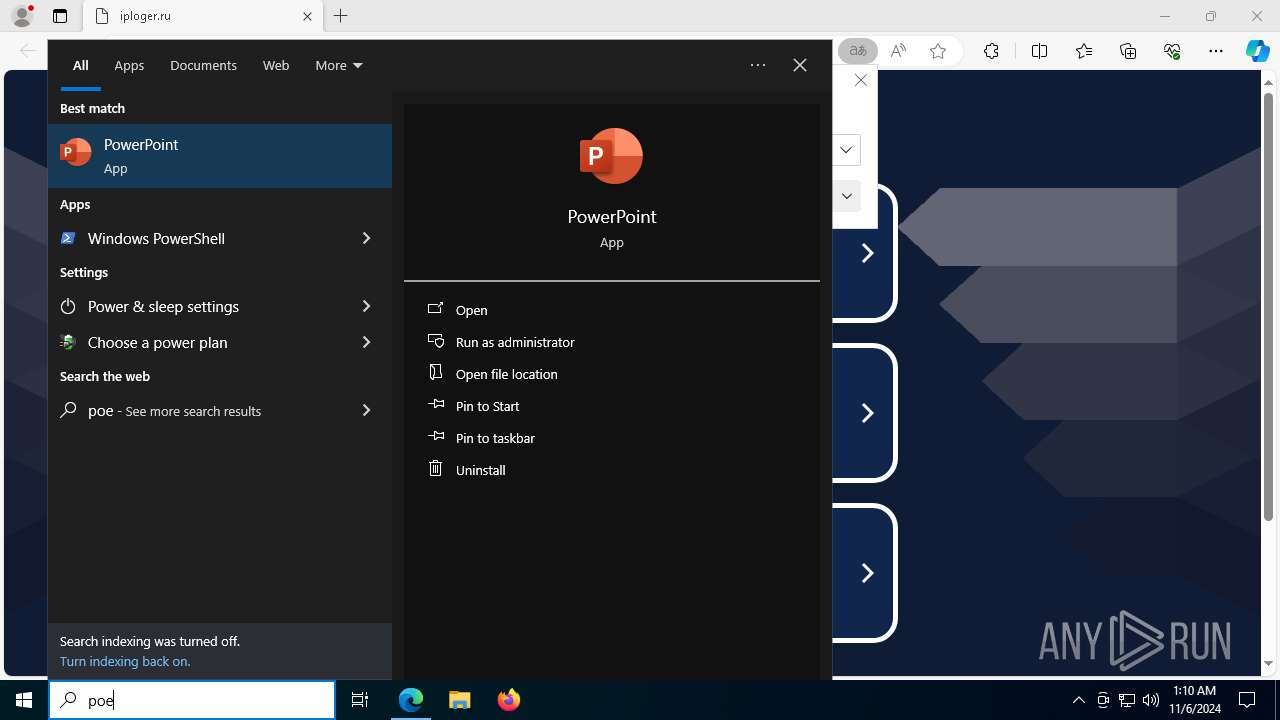Expand Power & sleep settings arrow

click(366, 306)
